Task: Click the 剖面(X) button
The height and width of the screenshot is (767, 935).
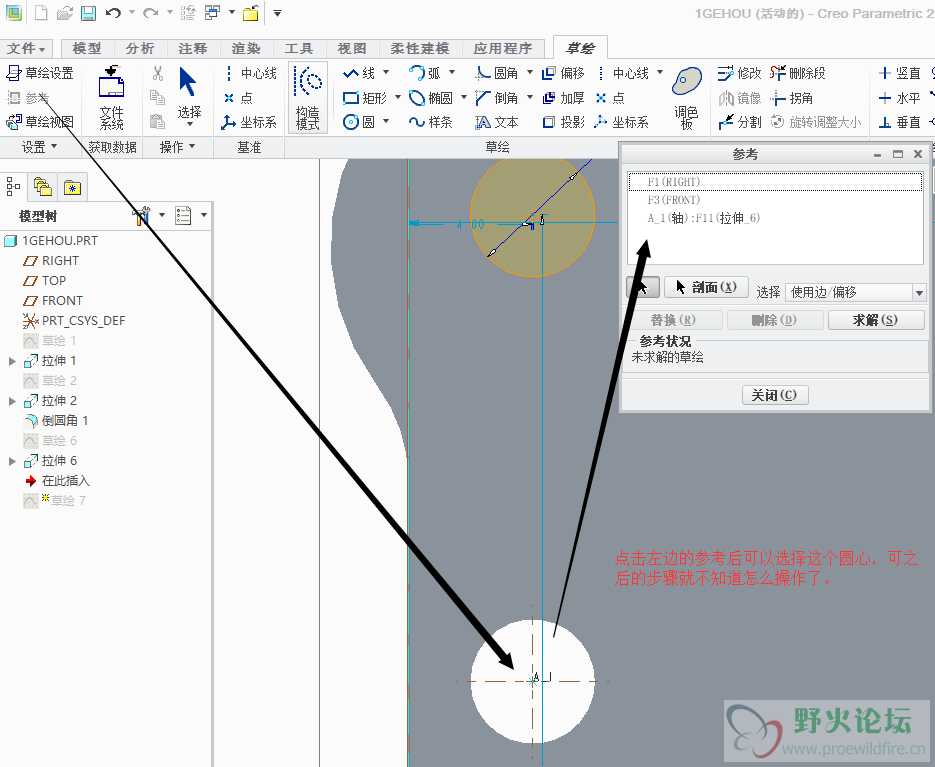Action: point(706,287)
